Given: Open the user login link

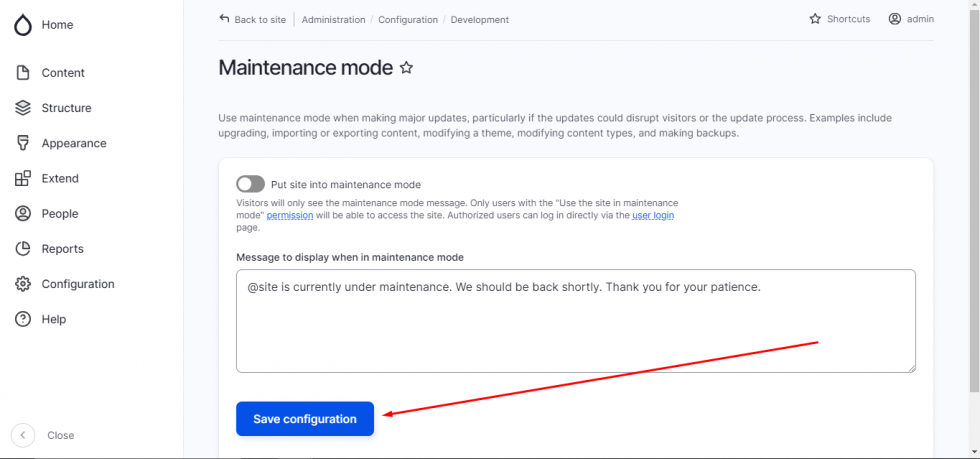Looking at the screenshot, I should tap(653, 215).
